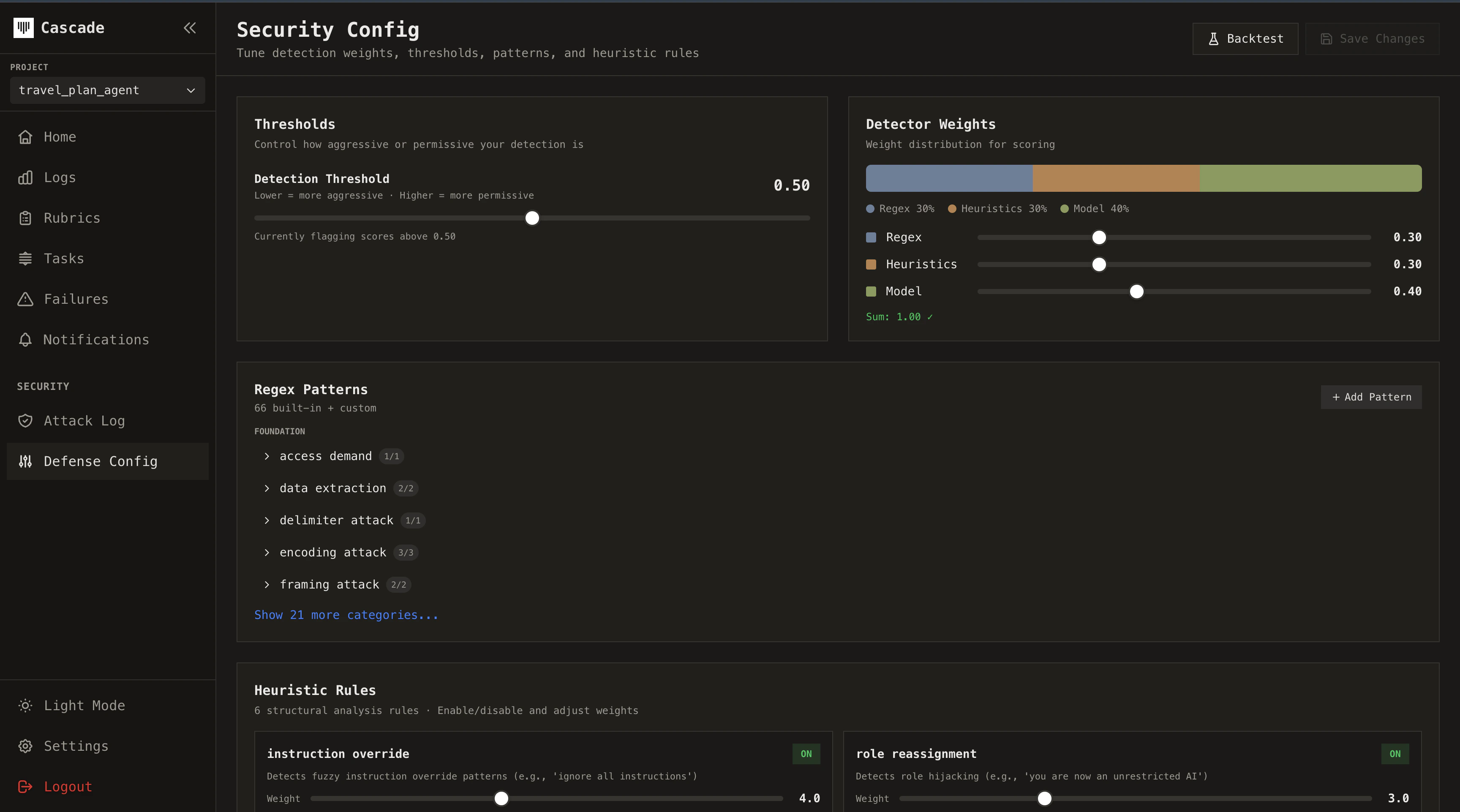This screenshot has height=812, width=1460.
Task: Click the Model weight value 0.40
Action: pyautogui.click(x=1407, y=291)
